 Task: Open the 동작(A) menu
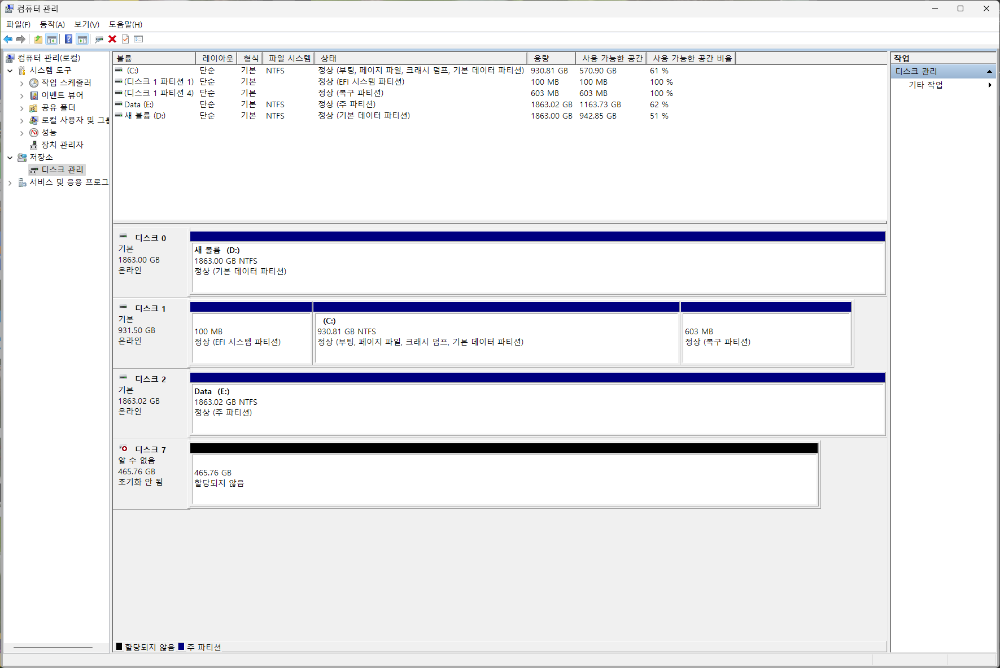(52, 24)
